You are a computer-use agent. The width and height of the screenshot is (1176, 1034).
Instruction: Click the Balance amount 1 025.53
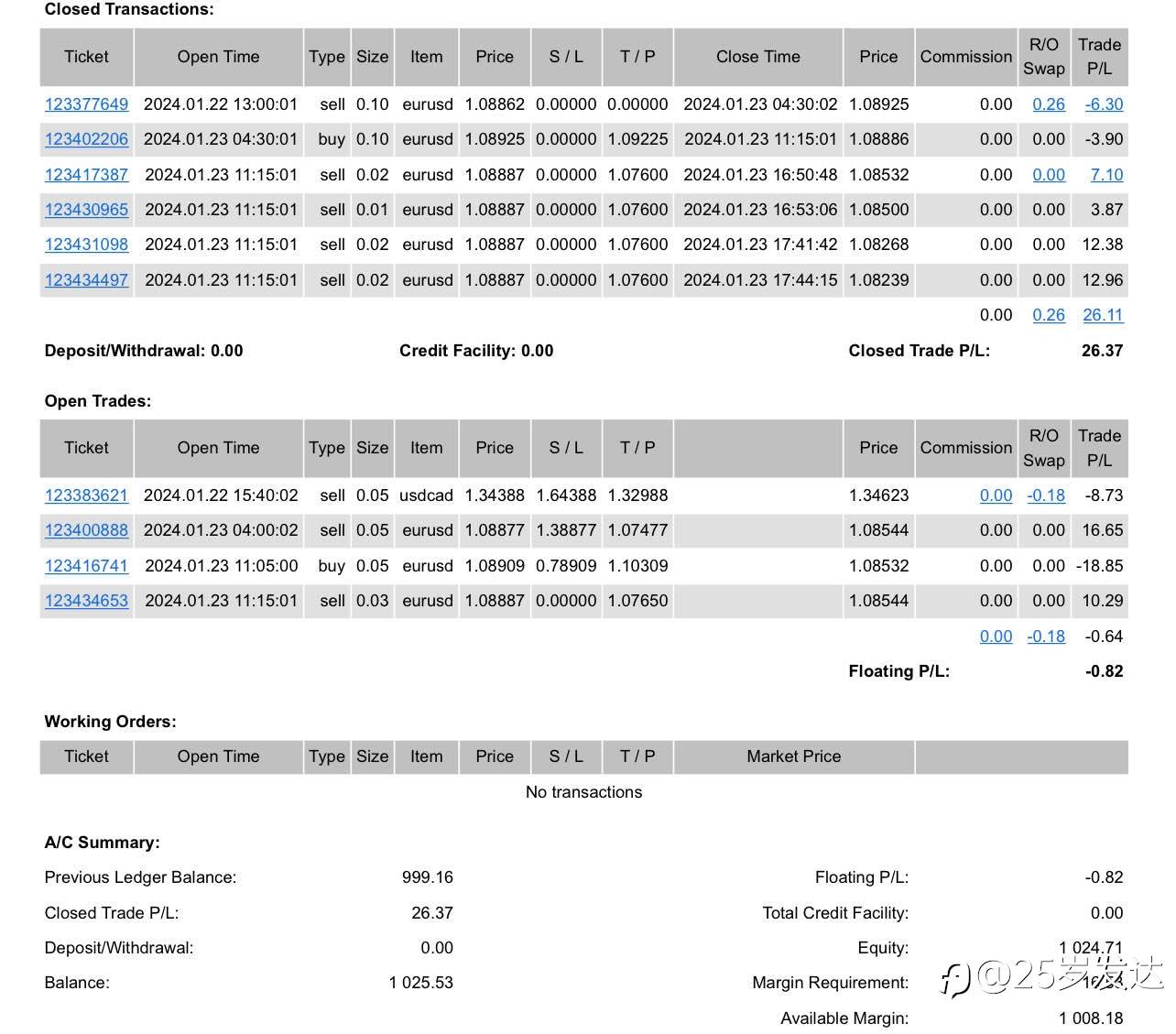420,983
